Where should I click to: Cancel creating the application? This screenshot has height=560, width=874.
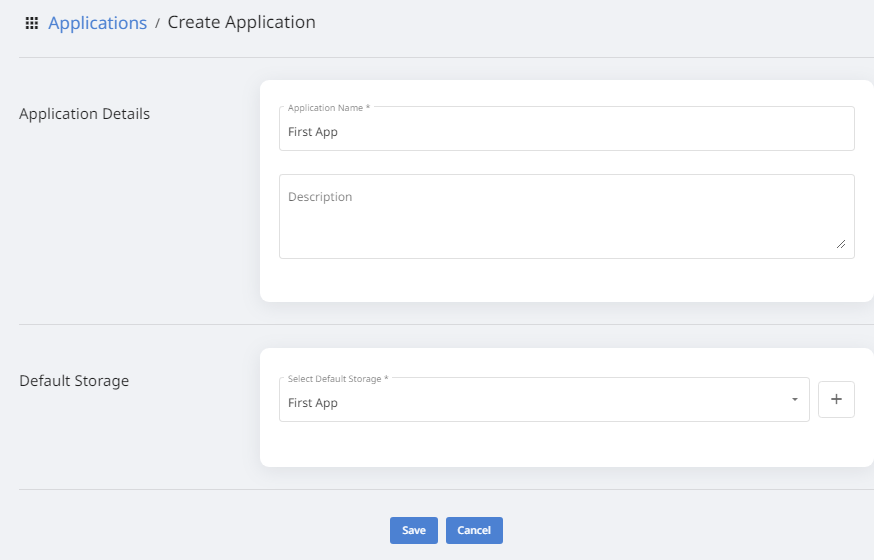(x=474, y=530)
